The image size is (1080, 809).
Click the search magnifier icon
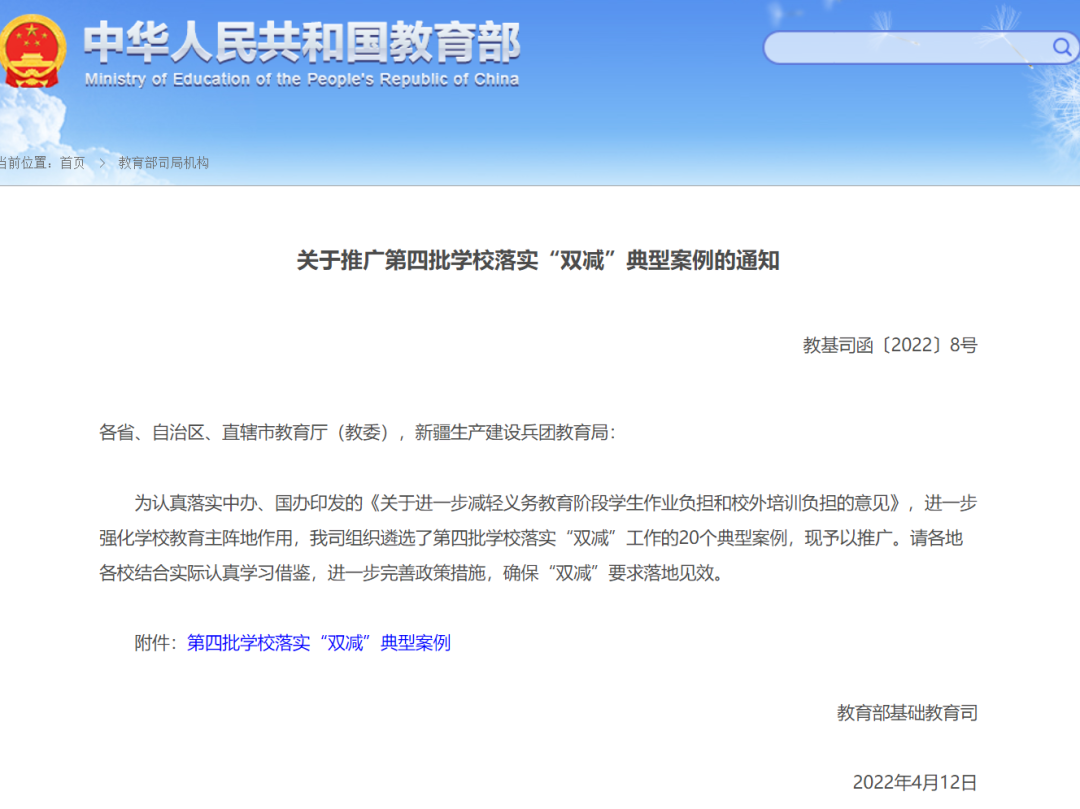(1061, 47)
